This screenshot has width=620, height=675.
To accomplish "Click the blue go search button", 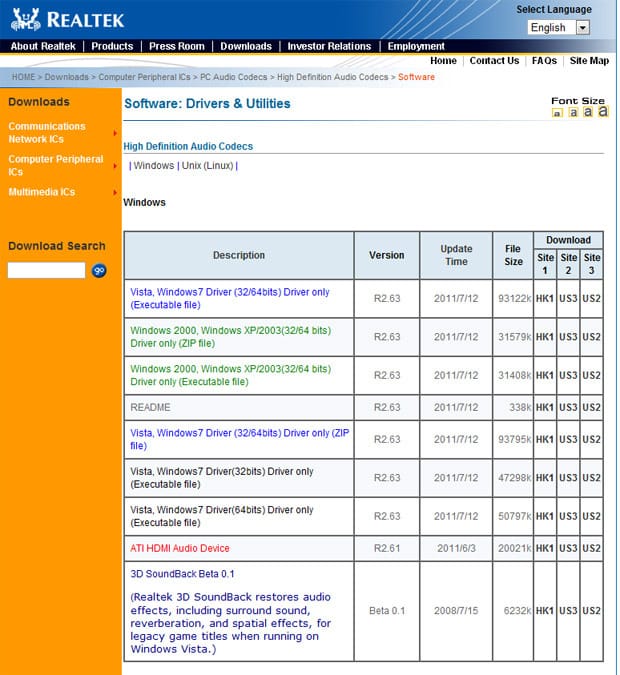I will click(99, 270).
